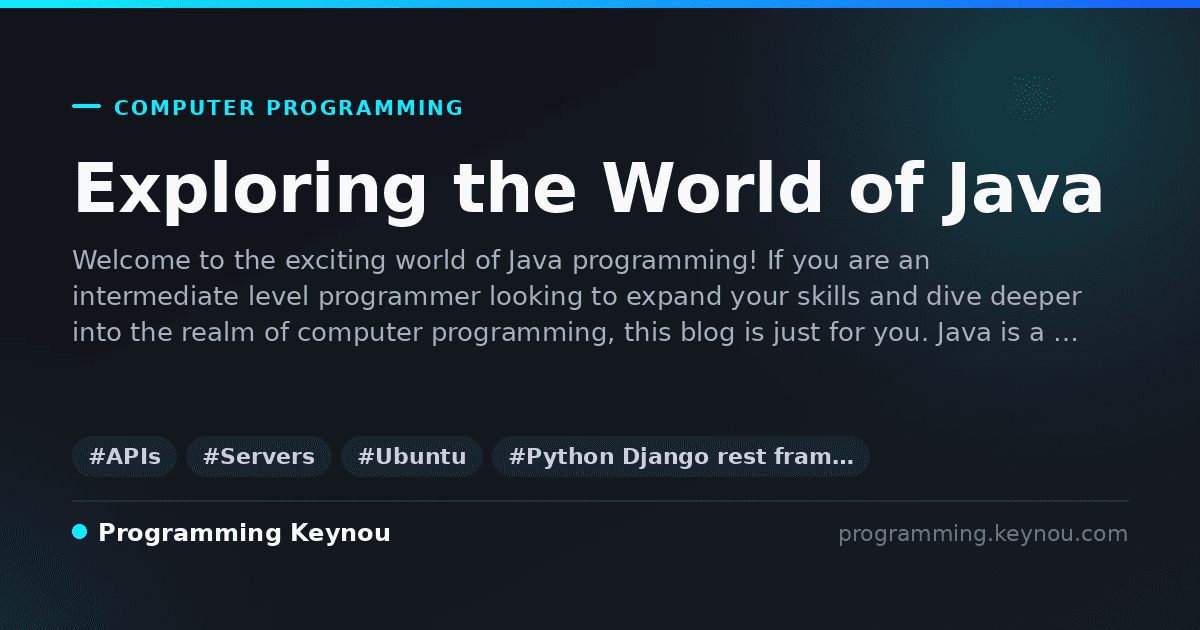Screen dimensions: 1200x630
Task: Click the COMPUTER PROGRAMMING category label
Action: (289, 108)
